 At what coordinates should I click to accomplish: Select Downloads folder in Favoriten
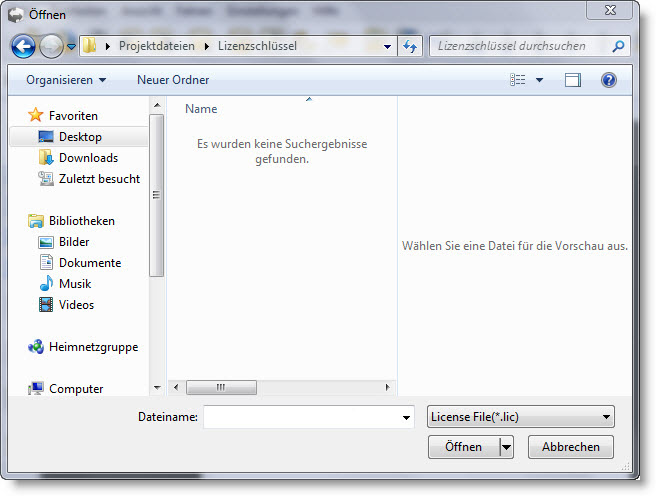point(87,158)
